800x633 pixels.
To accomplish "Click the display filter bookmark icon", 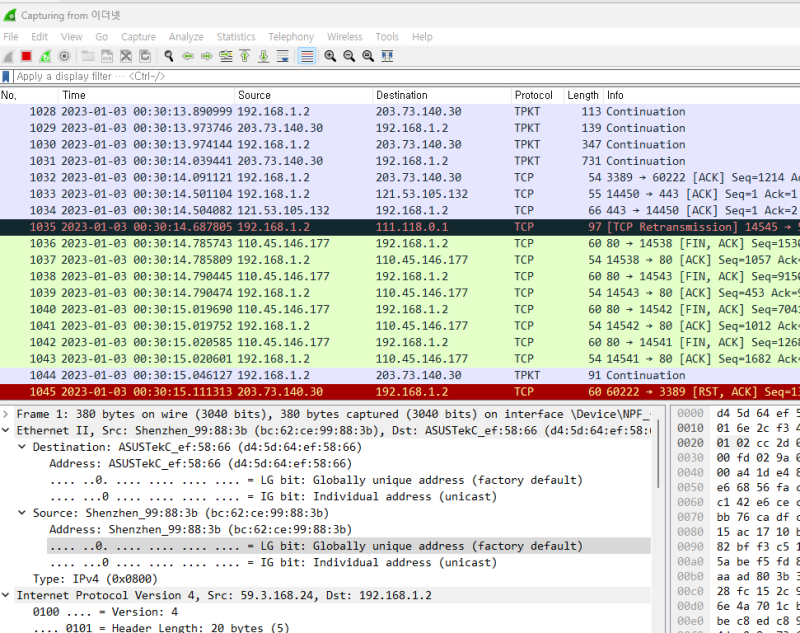I will 7,76.
